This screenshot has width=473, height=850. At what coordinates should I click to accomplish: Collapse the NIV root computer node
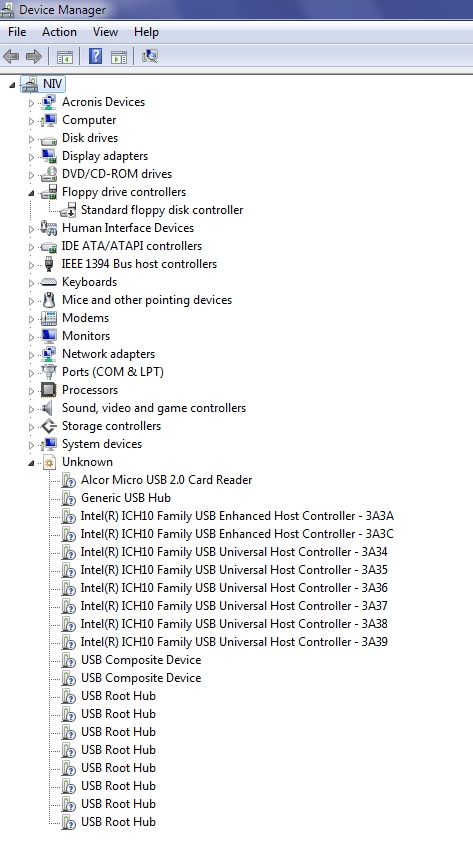click(x=12, y=85)
